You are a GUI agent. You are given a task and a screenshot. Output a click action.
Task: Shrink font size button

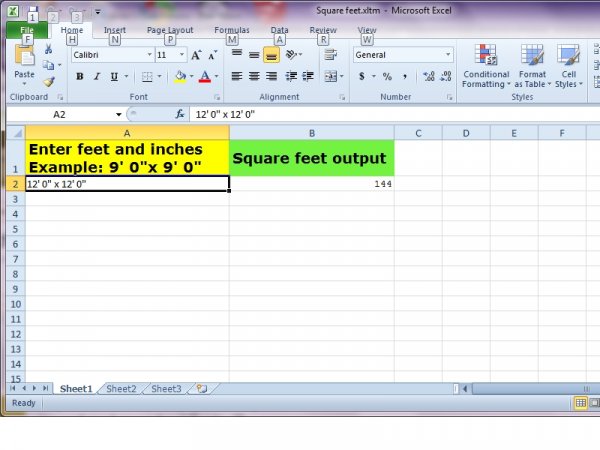212,55
